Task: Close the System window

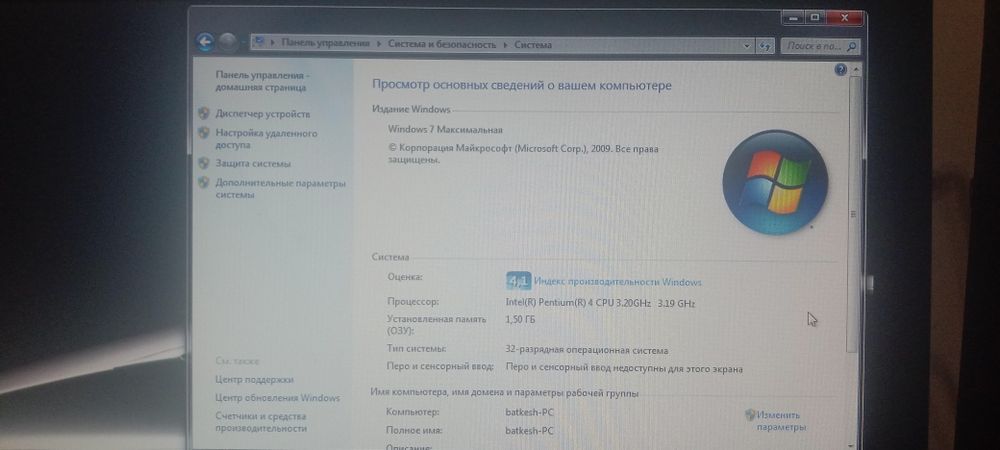Action: click(845, 18)
